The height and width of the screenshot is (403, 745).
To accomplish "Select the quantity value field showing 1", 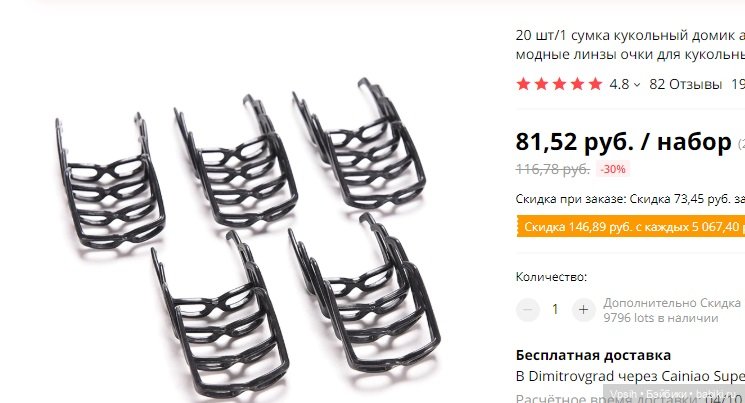I will [555, 310].
